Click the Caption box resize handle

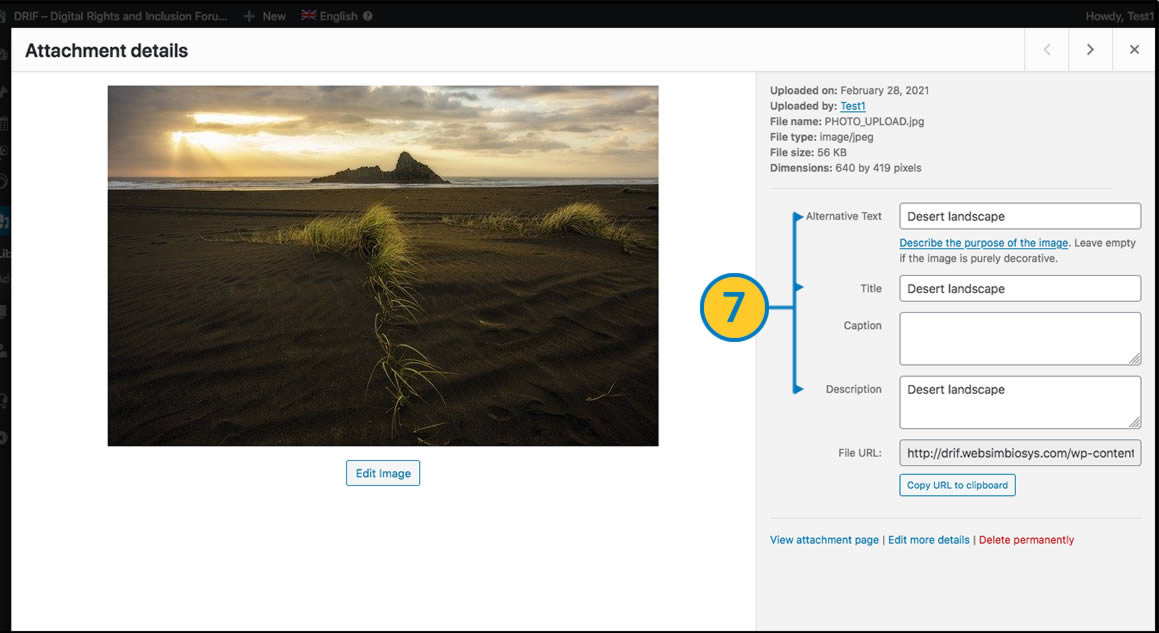click(x=1135, y=359)
